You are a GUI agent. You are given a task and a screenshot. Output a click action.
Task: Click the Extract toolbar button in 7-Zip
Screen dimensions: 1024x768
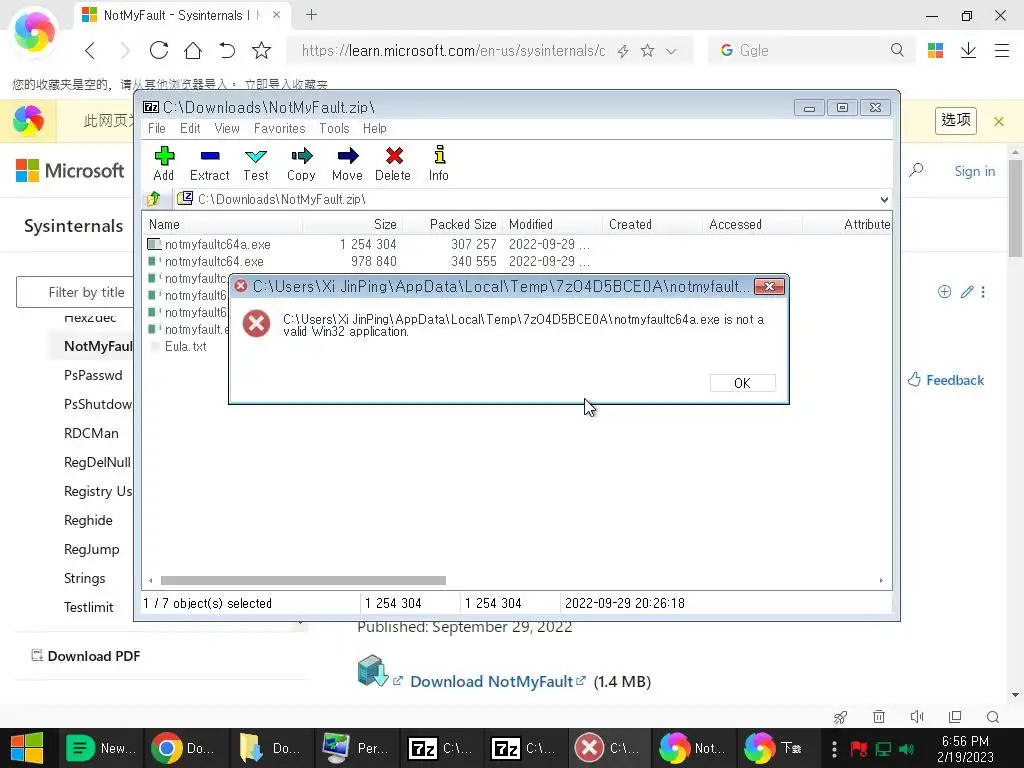pyautogui.click(x=209, y=164)
